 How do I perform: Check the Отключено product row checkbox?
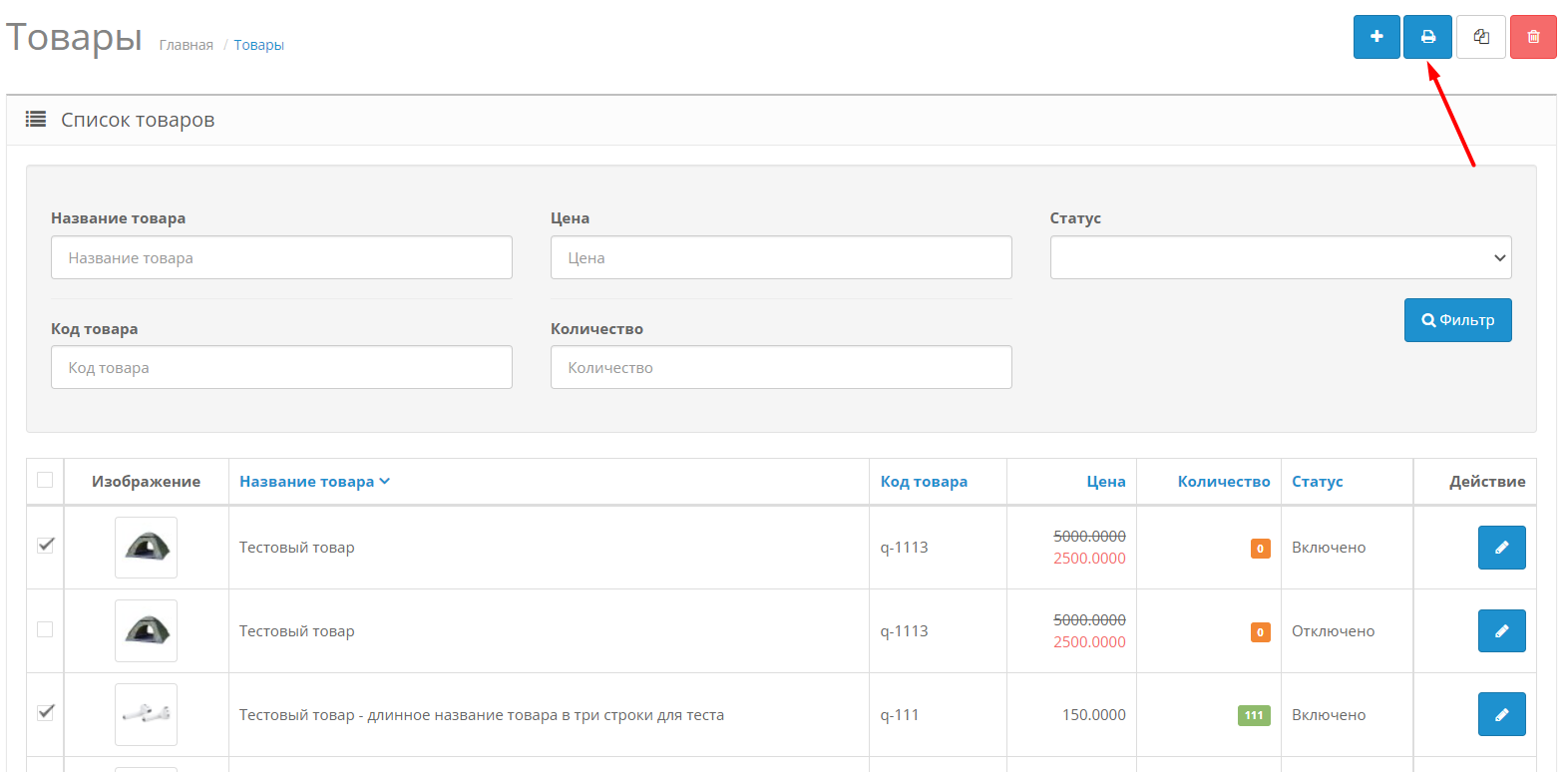tap(45, 629)
